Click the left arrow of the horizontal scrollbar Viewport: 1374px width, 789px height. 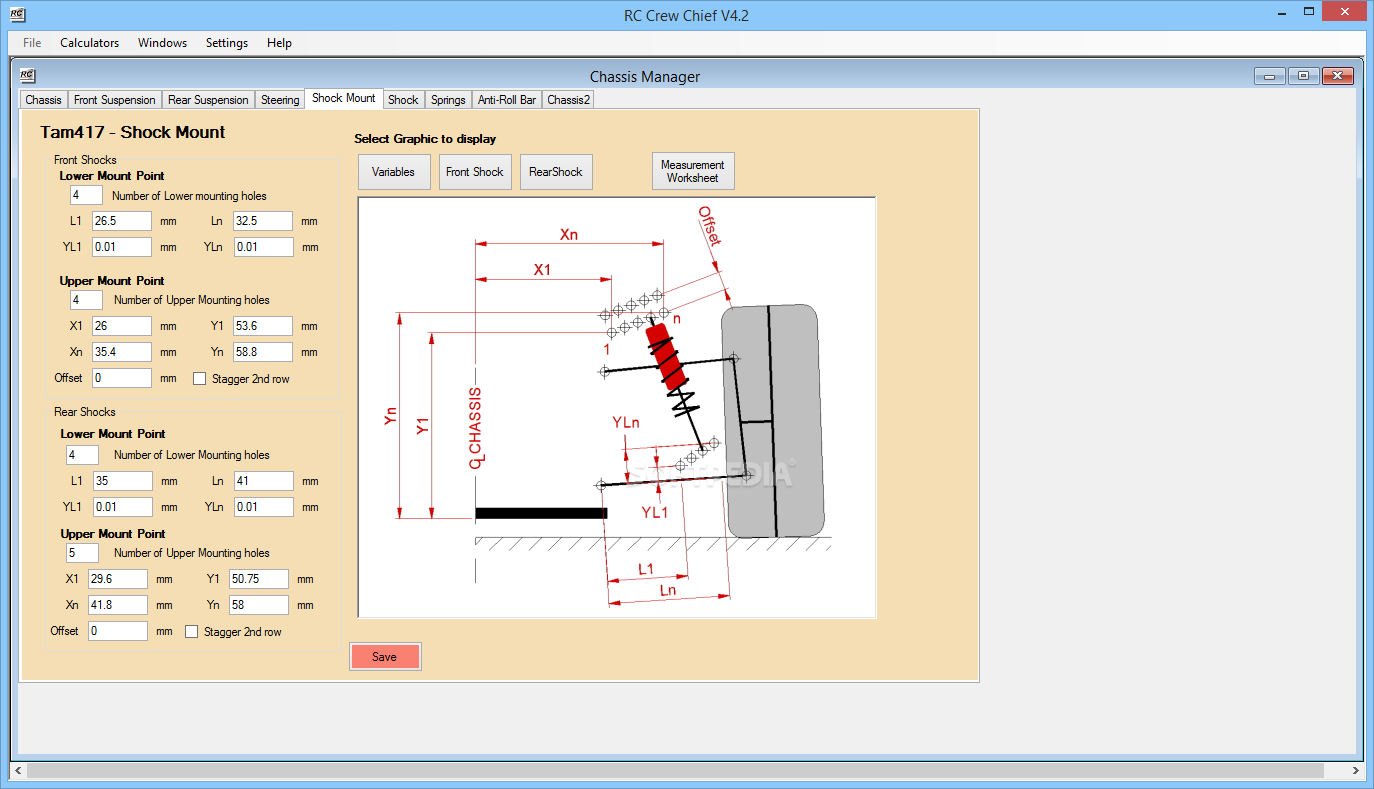click(17, 771)
